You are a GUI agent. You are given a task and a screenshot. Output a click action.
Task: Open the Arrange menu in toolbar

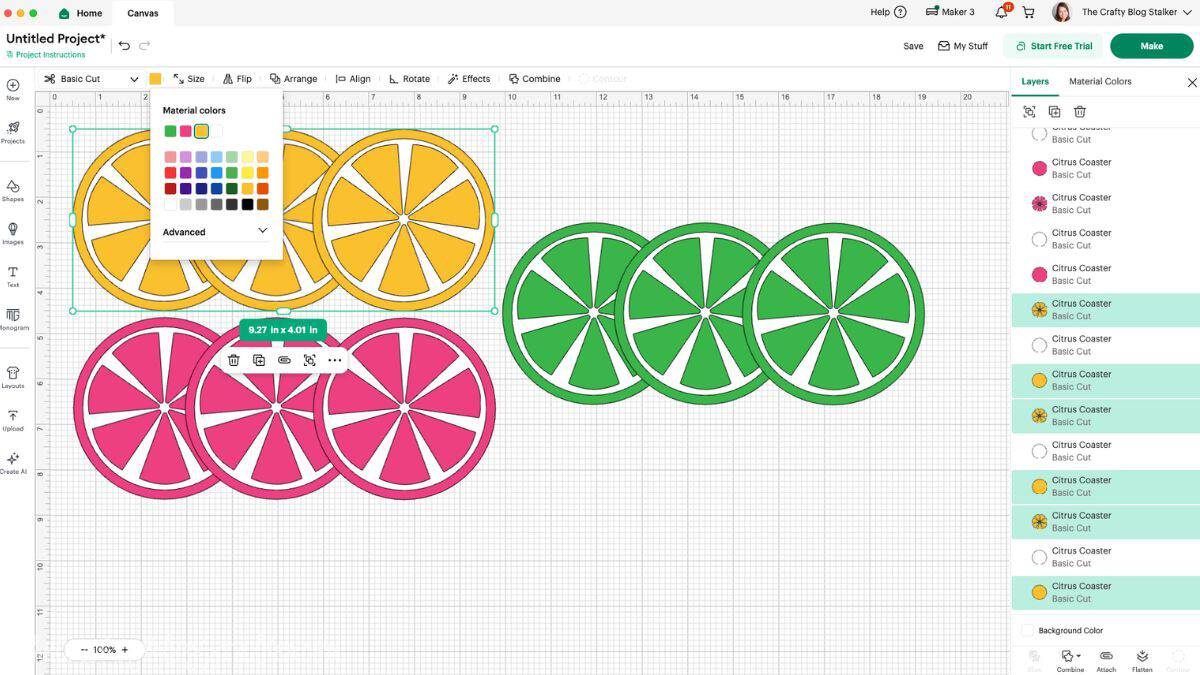[293, 79]
